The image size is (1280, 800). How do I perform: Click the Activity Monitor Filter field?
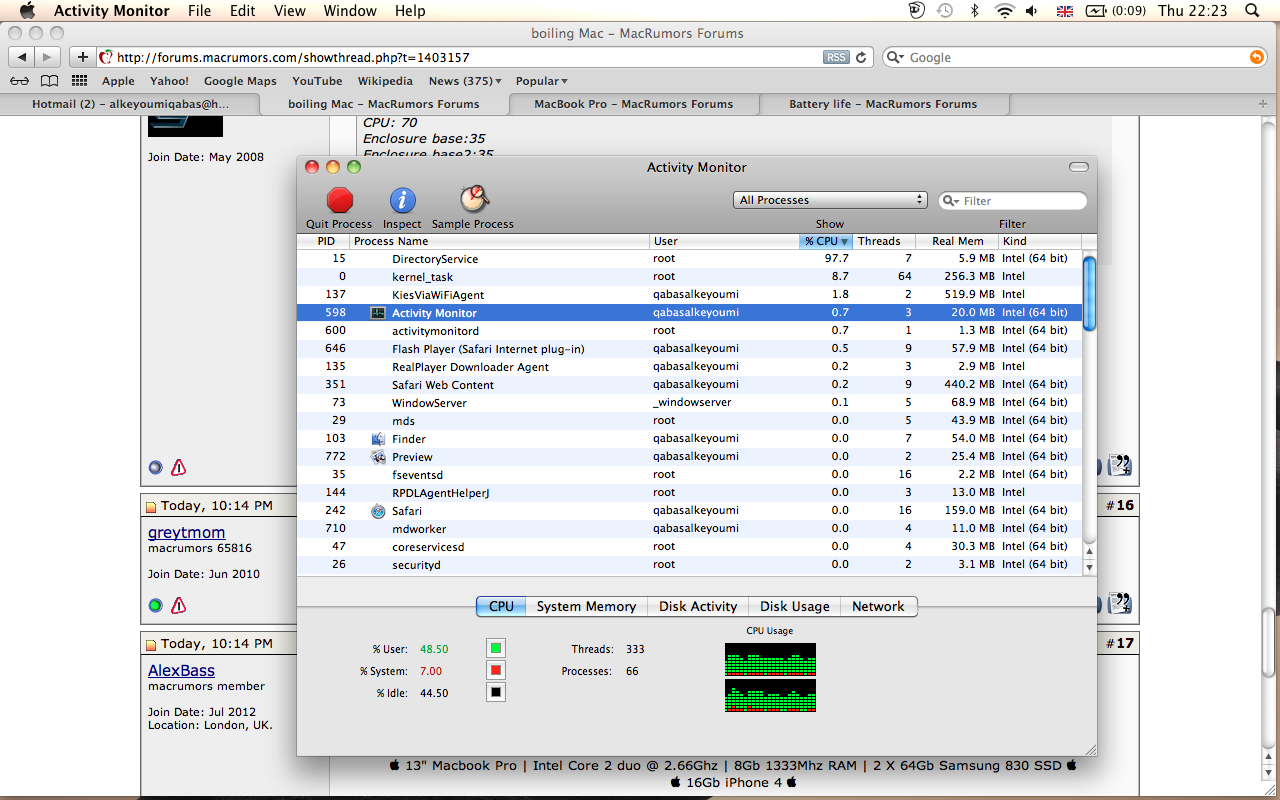point(1013,201)
